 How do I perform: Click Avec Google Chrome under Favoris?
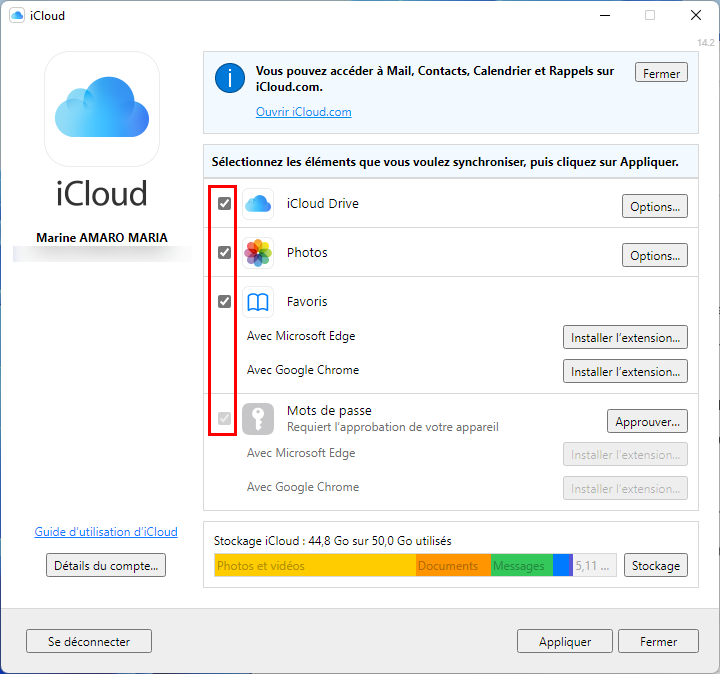tap(303, 370)
